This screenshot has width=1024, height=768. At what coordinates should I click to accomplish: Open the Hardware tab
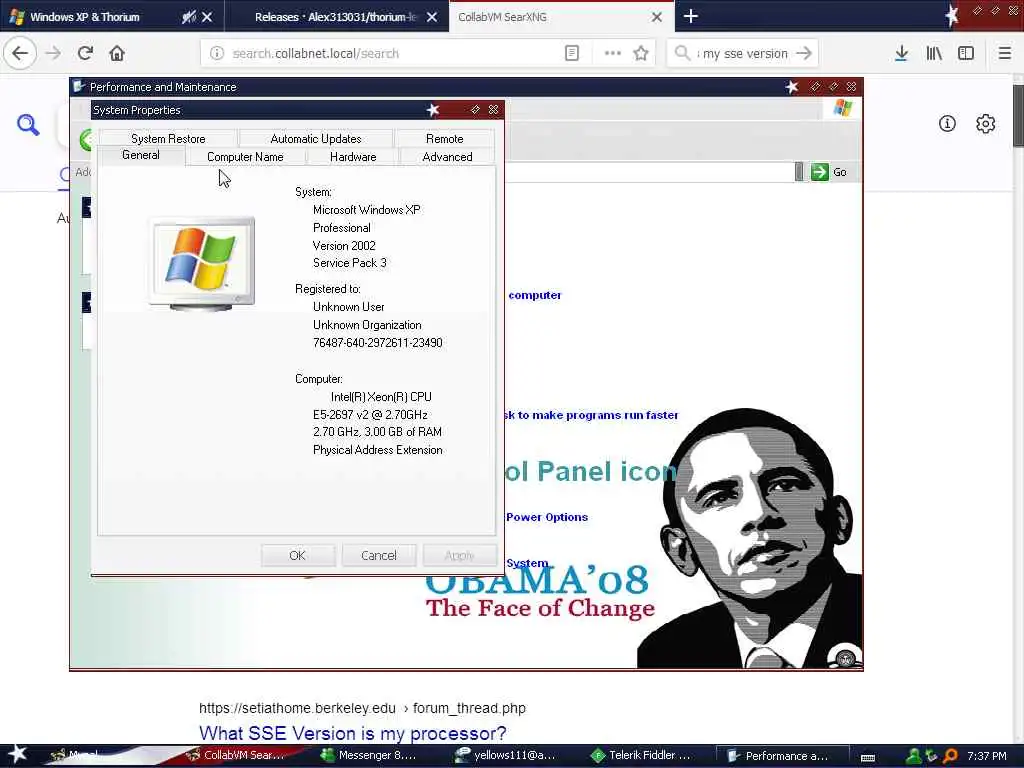tap(353, 157)
